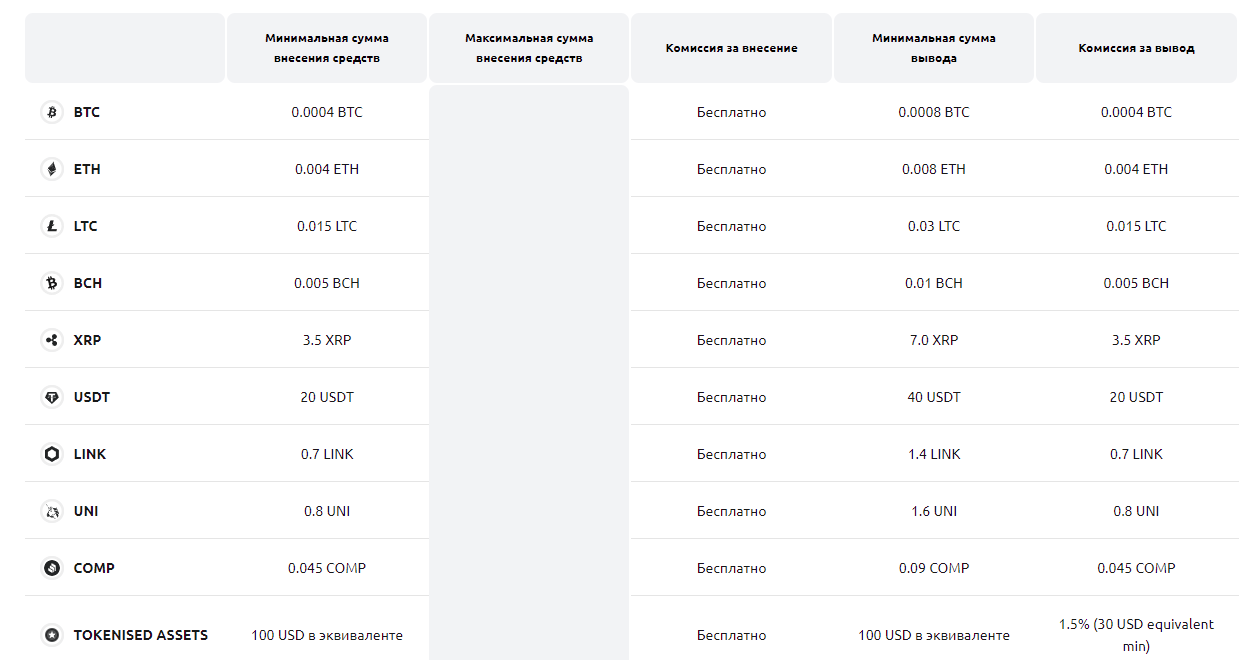The width and height of the screenshot is (1260, 660).
Task: Click the Ethereum (ETH) coin icon
Action: [52, 169]
